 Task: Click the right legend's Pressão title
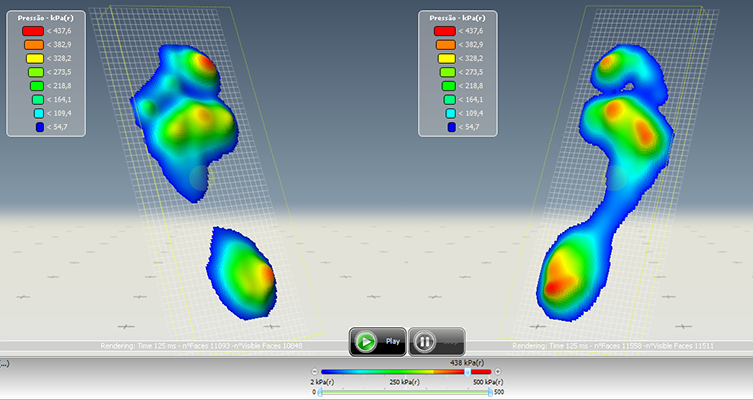457,18
